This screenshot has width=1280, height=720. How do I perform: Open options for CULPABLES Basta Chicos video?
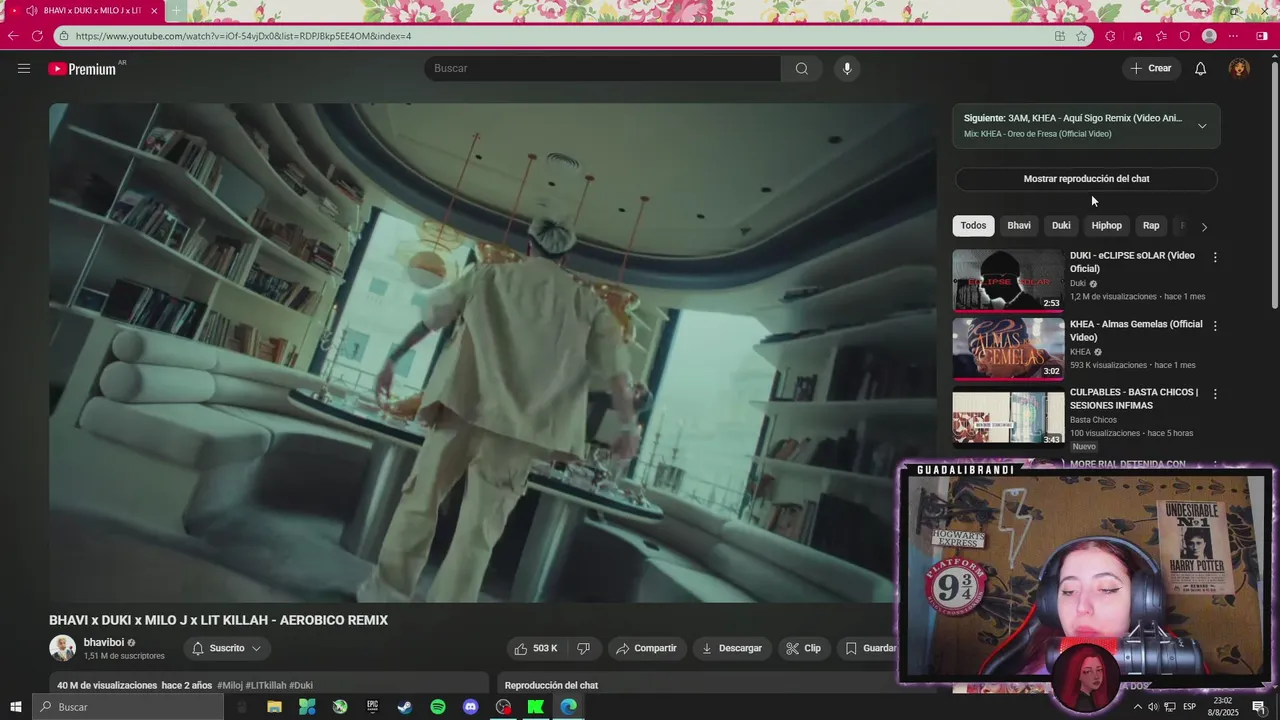point(1215,394)
